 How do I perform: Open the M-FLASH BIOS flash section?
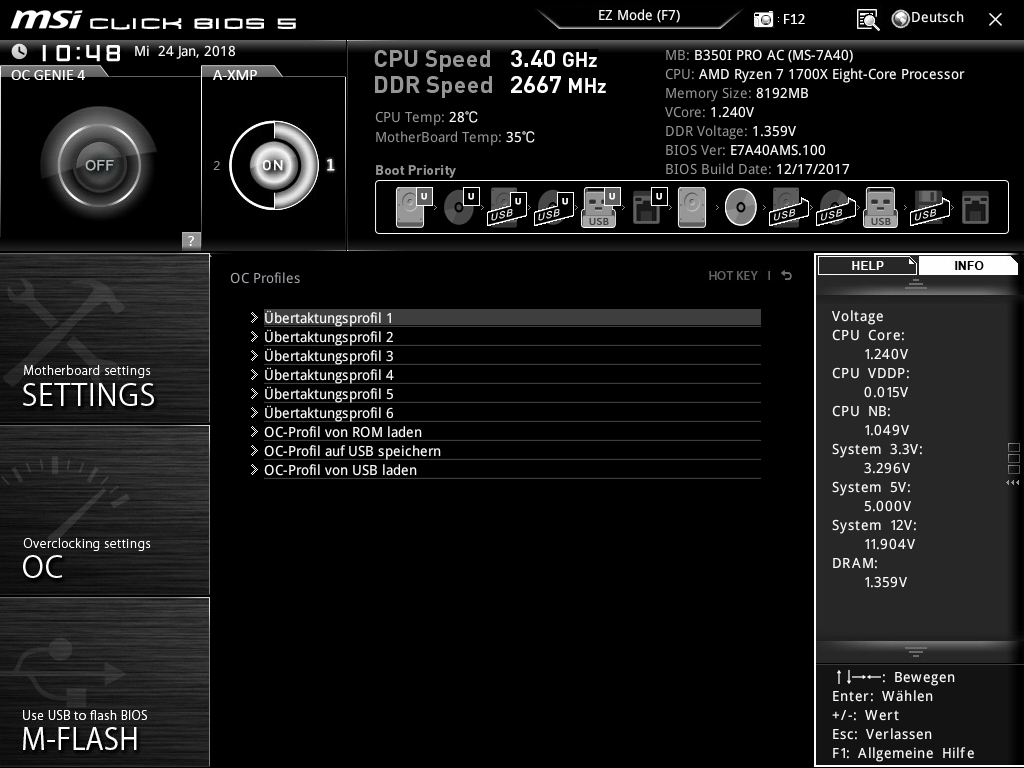pyautogui.click(x=104, y=682)
